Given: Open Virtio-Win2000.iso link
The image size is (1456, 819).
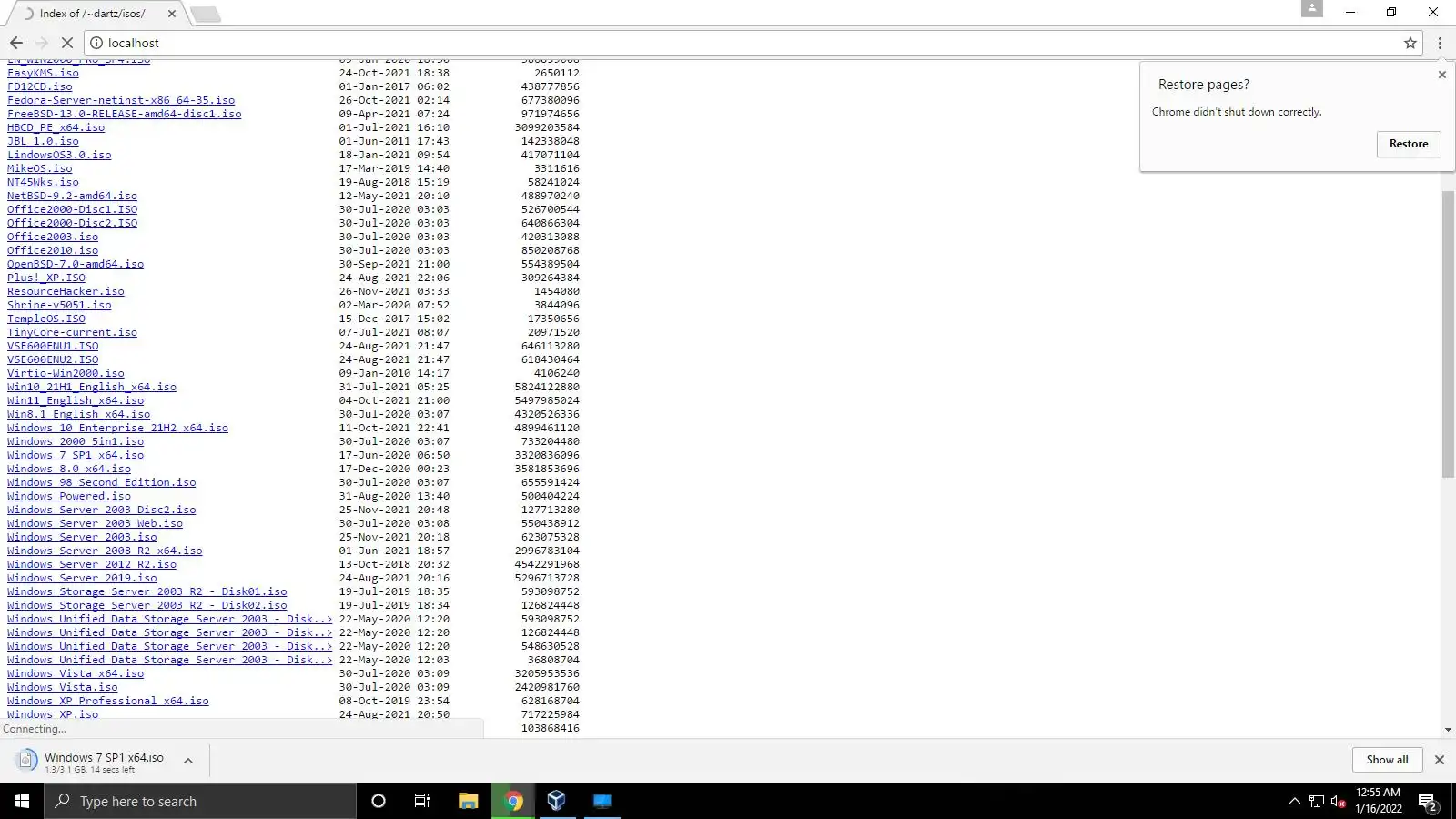Looking at the screenshot, I should tap(66, 373).
